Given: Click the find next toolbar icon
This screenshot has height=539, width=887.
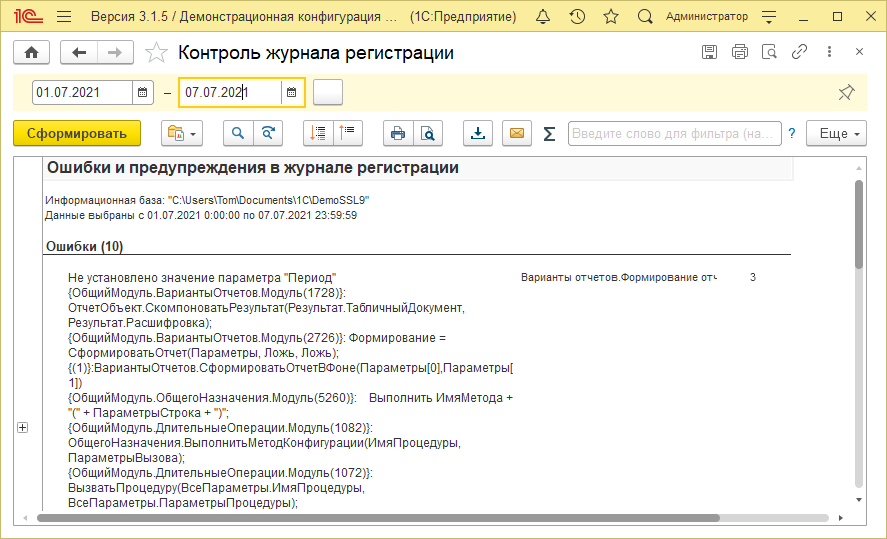Looking at the screenshot, I should (268, 133).
